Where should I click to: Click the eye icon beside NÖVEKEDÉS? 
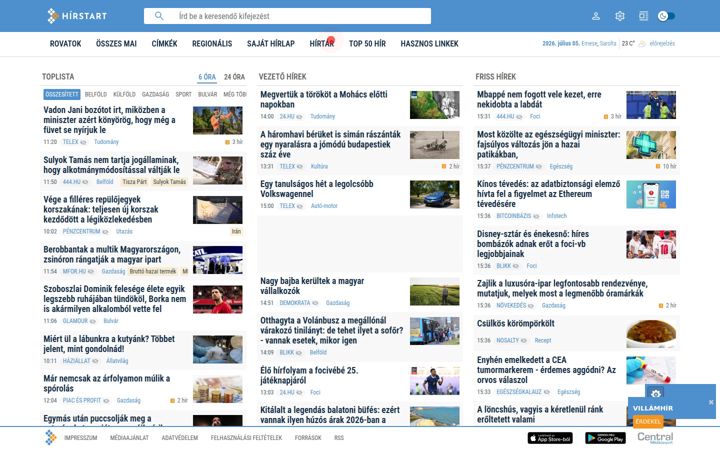tap(531, 305)
